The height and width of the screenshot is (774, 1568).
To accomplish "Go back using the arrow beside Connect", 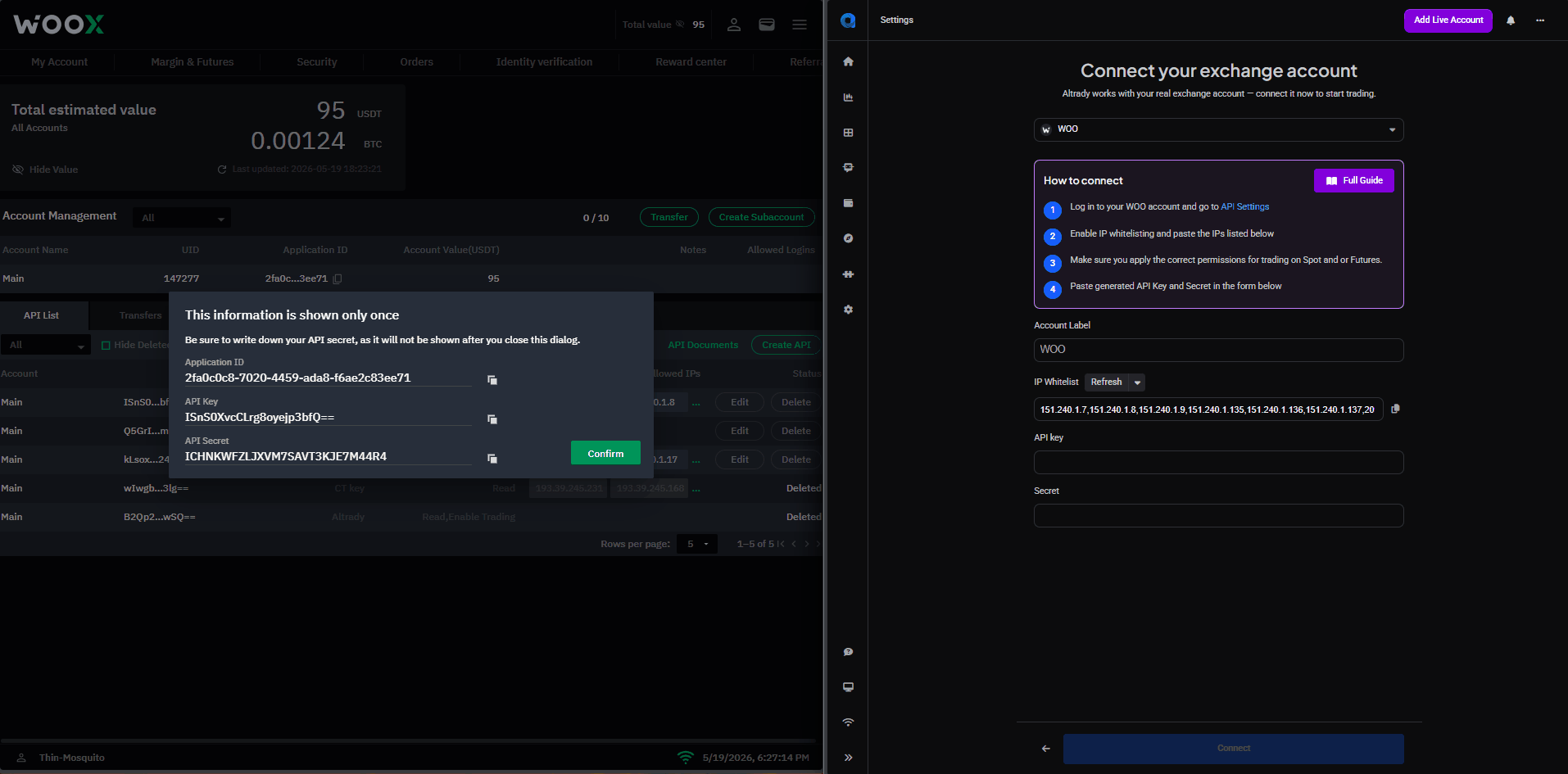I will [1046, 749].
